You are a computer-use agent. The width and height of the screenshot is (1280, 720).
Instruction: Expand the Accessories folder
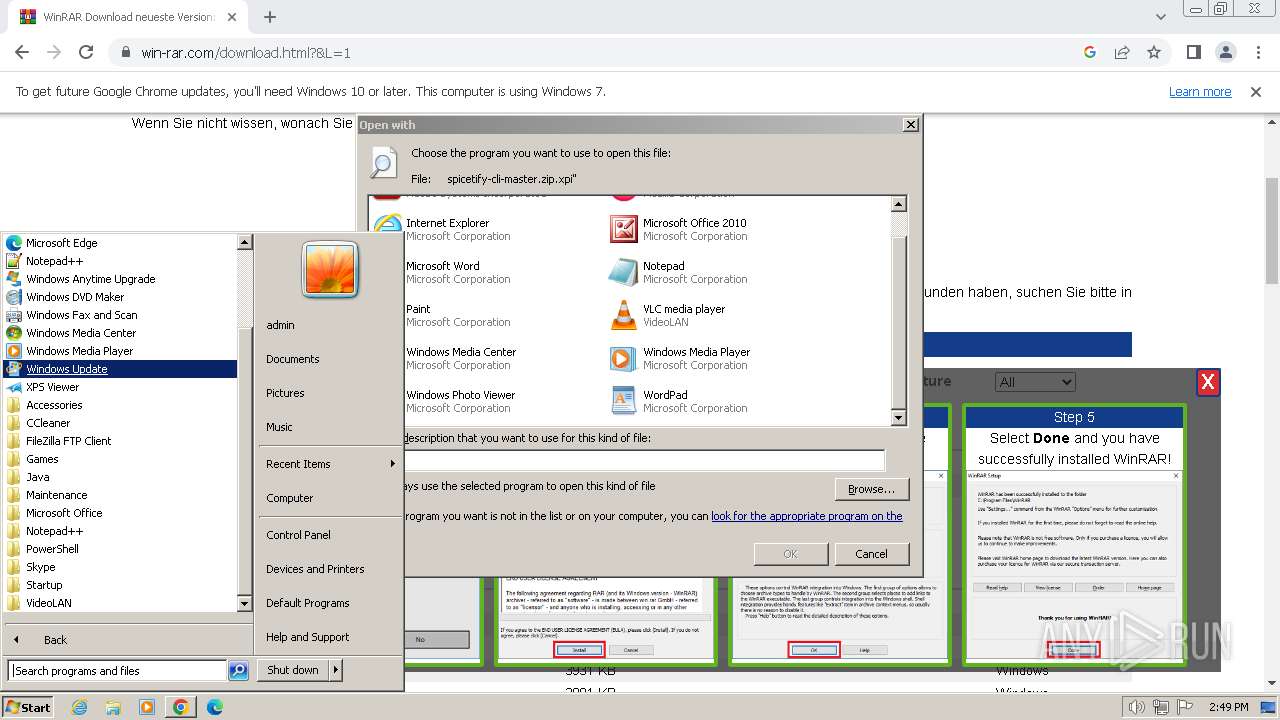tap(54, 405)
